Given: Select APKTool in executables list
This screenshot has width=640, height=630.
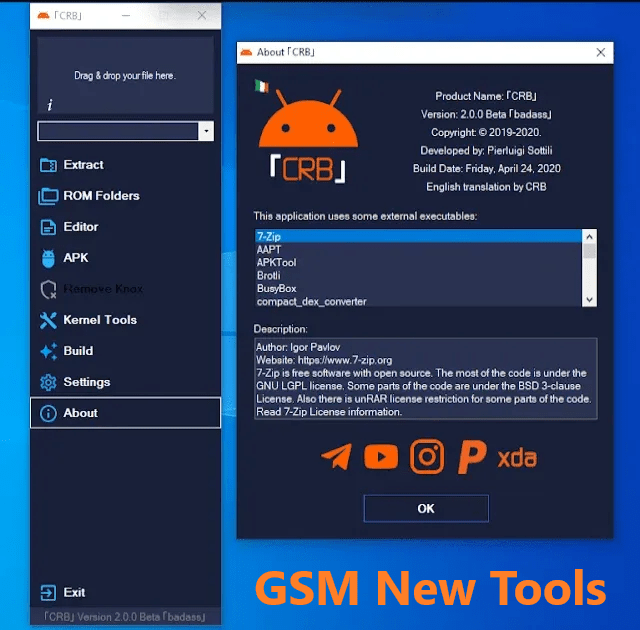Looking at the screenshot, I should click(418, 262).
